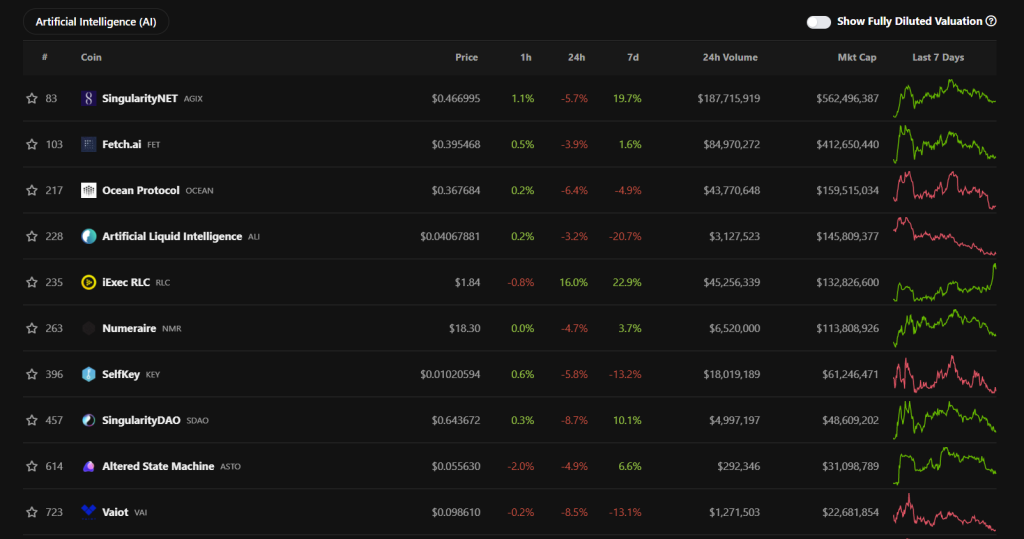This screenshot has height=539, width=1024.
Task: Open SelfKey coin page
Action: [121, 374]
